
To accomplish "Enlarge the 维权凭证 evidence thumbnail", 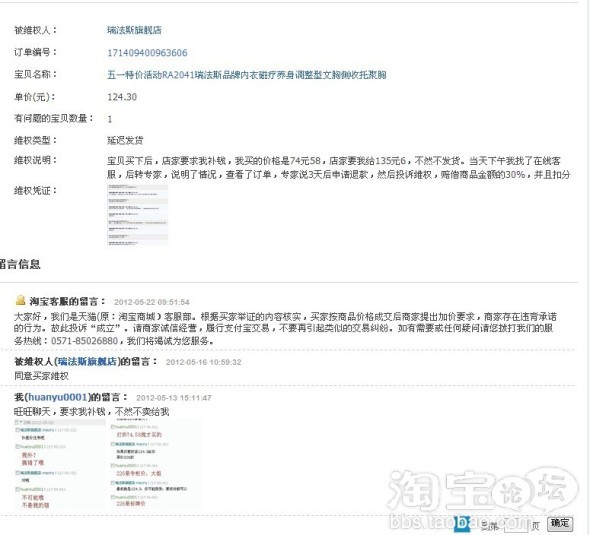I will pyautogui.click(x=138, y=215).
